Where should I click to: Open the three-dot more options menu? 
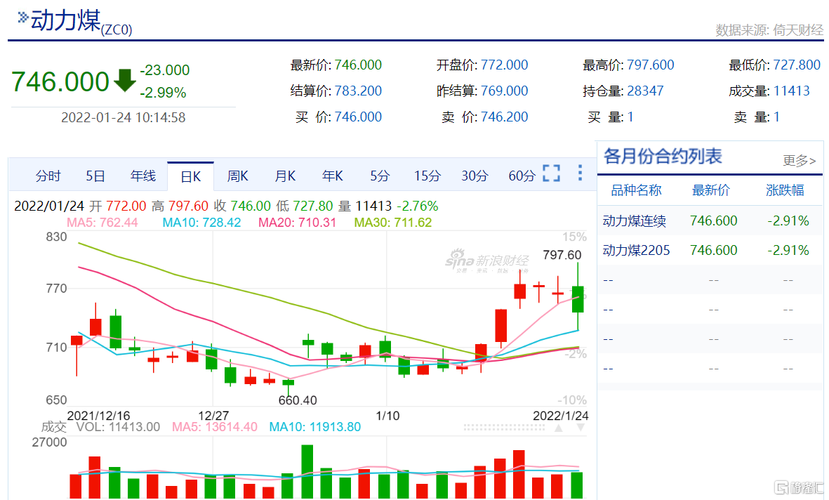click(x=580, y=174)
